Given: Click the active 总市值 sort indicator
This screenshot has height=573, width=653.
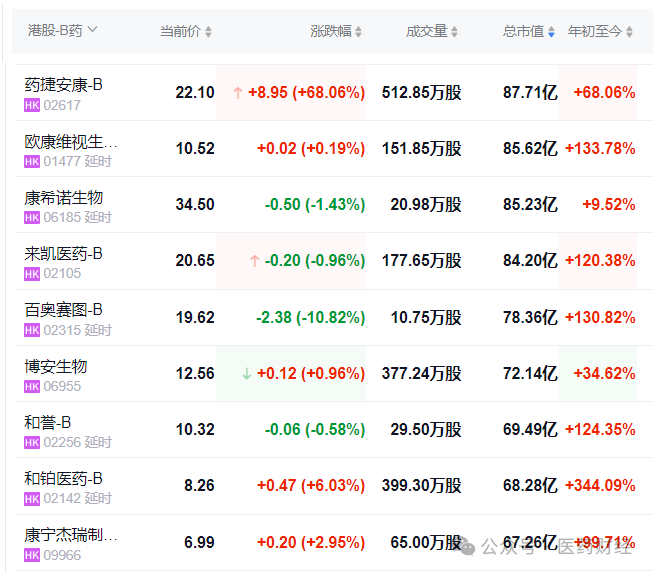Looking at the screenshot, I should 551,32.
